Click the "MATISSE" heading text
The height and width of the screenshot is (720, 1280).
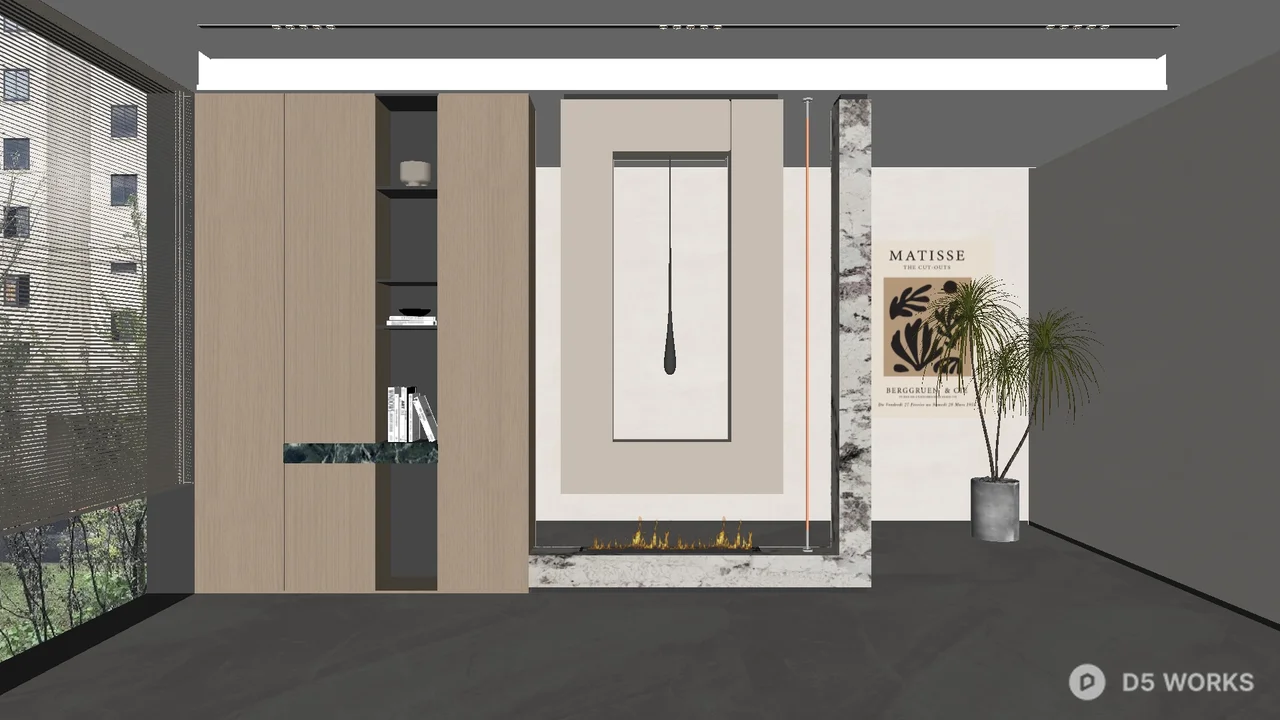coord(927,255)
